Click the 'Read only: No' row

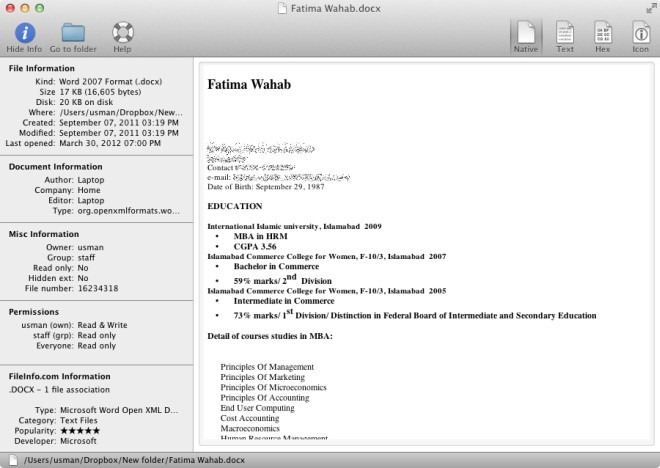(x=61, y=268)
